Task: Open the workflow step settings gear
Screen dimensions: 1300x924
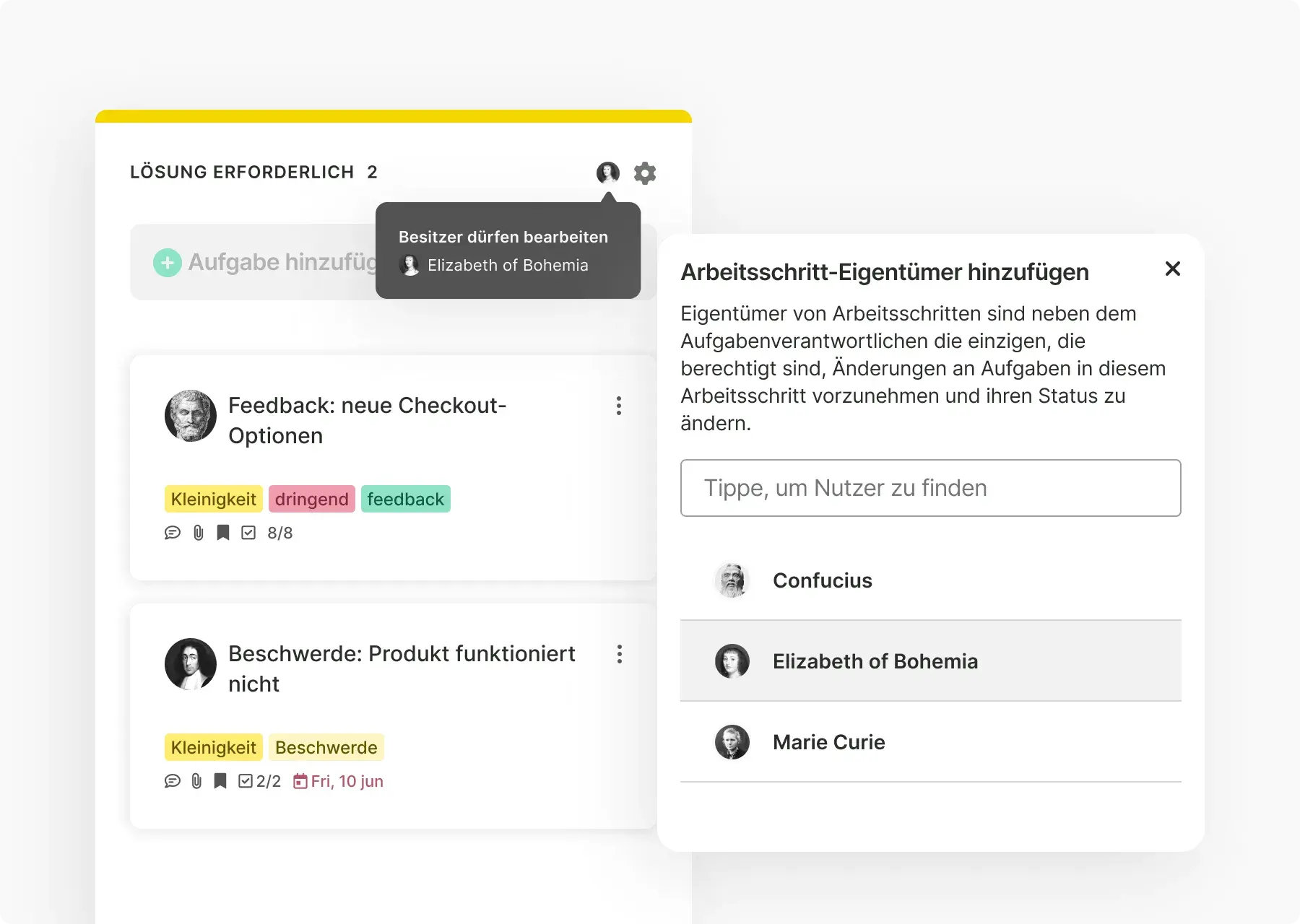Action: tap(644, 173)
